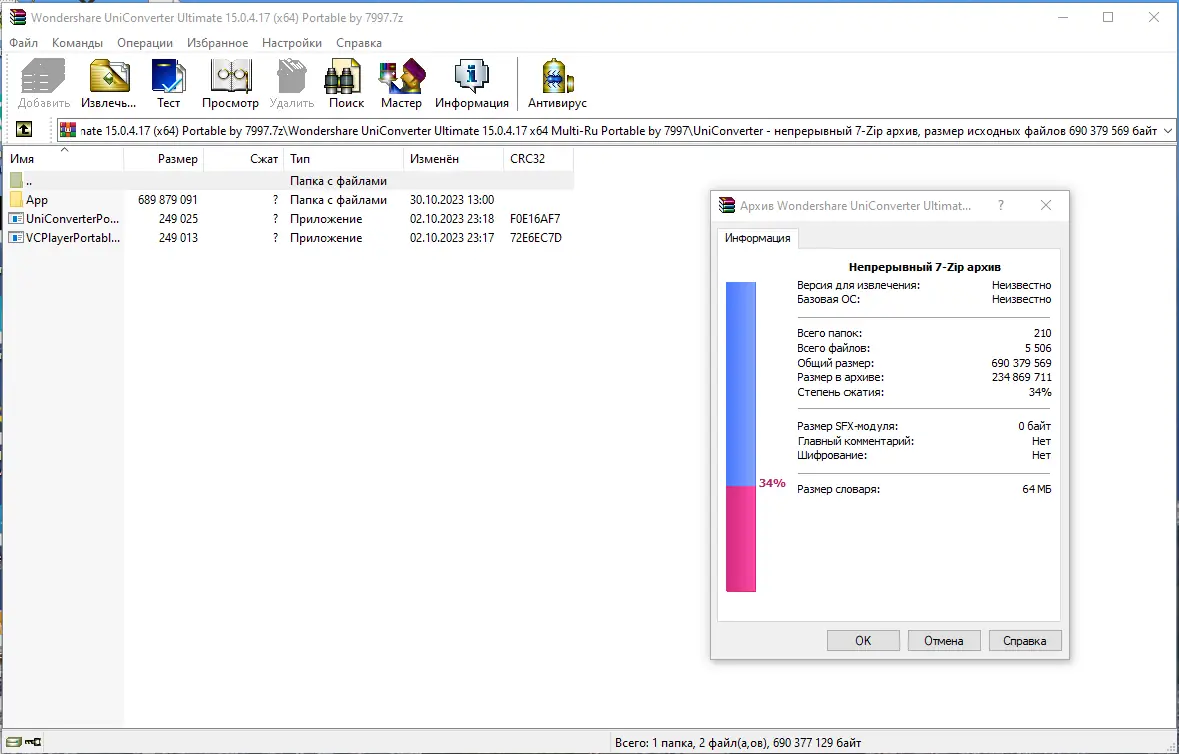The height and width of the screenshot is (754, 1179).
Task: Open the Команды menu
Action: pyautogui.click(x=78, y=43)
